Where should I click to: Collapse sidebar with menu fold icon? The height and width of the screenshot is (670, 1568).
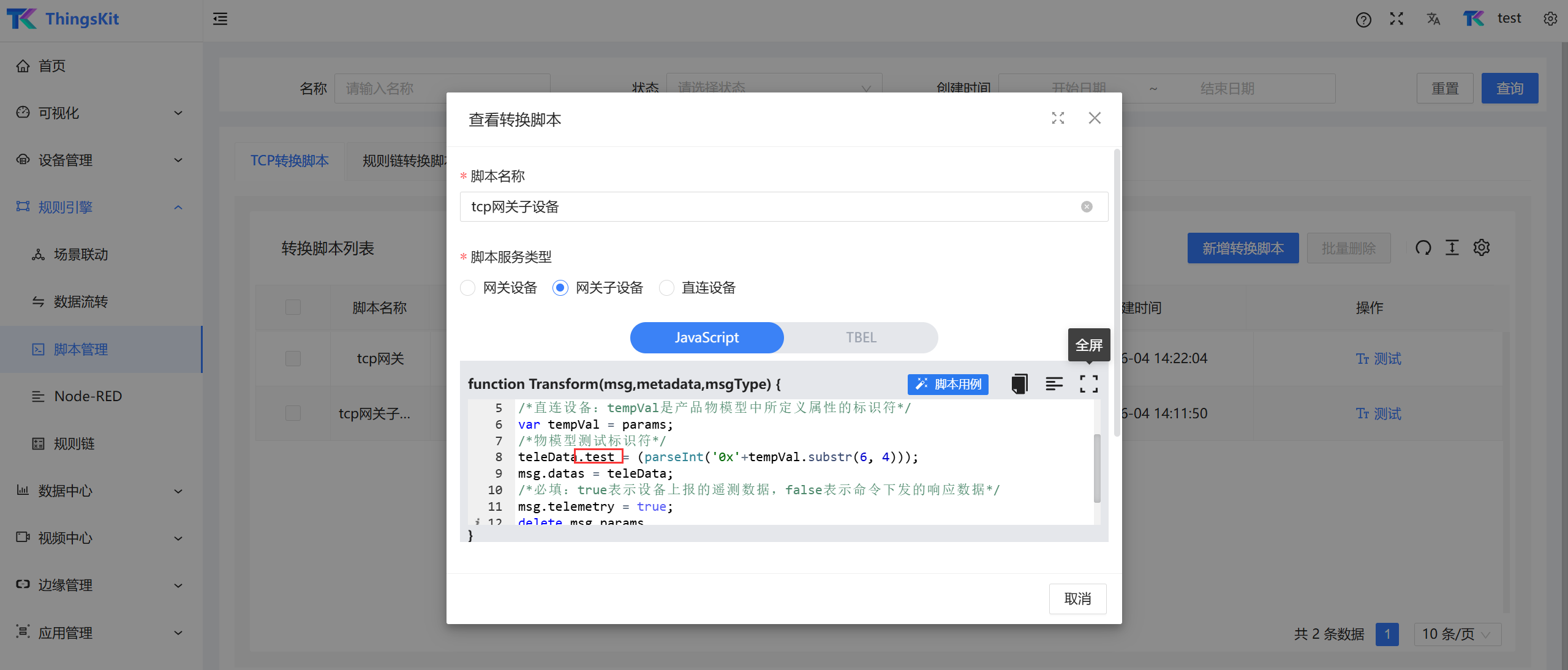pos(220,19)
